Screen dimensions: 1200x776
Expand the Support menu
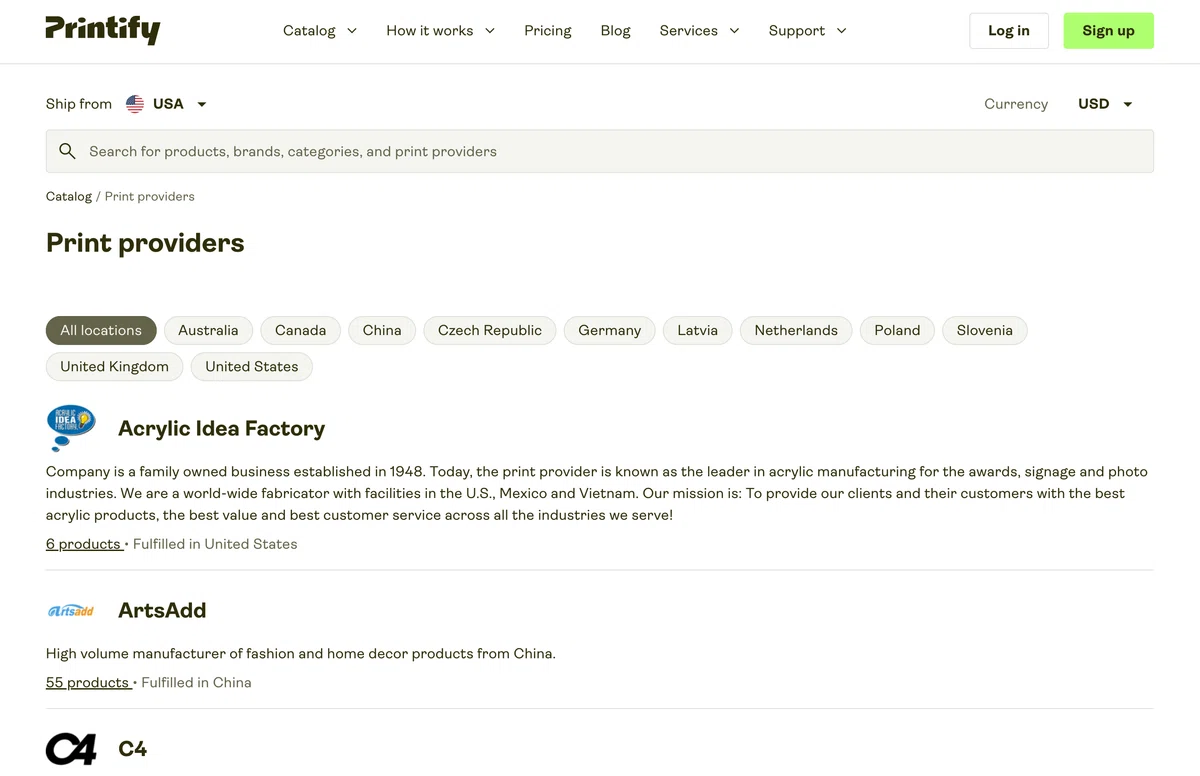pyautogui.click(x=808, y=31)
